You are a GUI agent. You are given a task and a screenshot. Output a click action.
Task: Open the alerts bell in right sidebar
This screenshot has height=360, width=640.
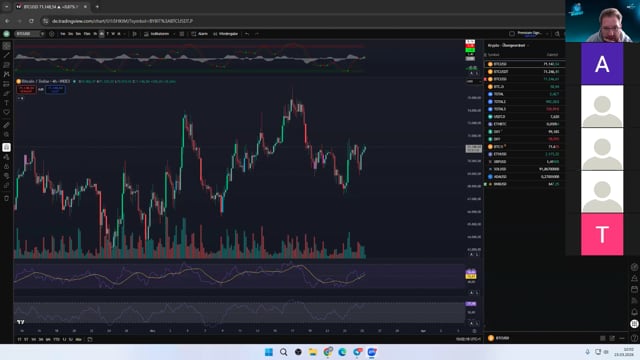coord(634,312)
